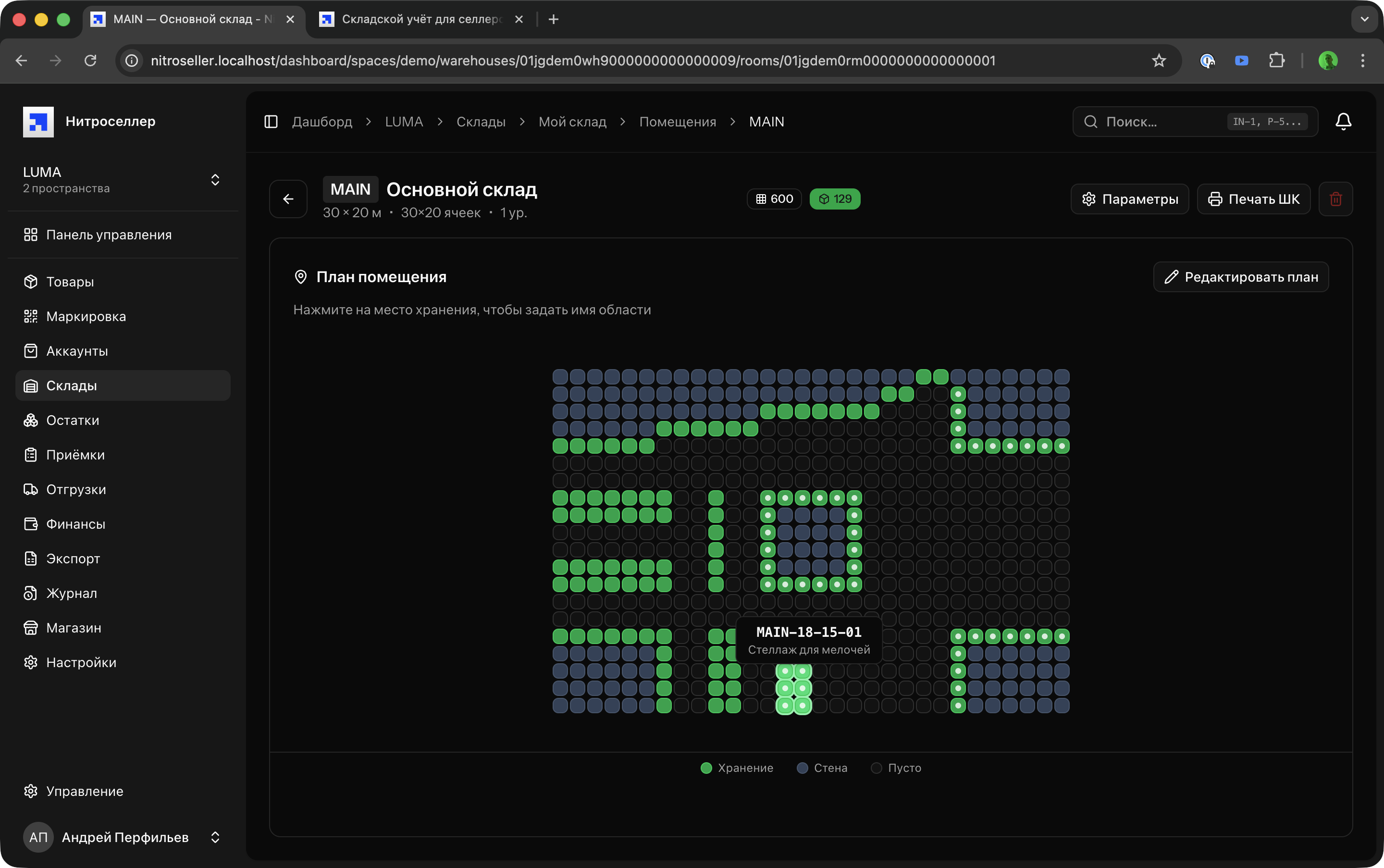This screenshot has height=868, width=1384.
Task: Open the browser tab list chevron
Action: [x=1364, y=19]
